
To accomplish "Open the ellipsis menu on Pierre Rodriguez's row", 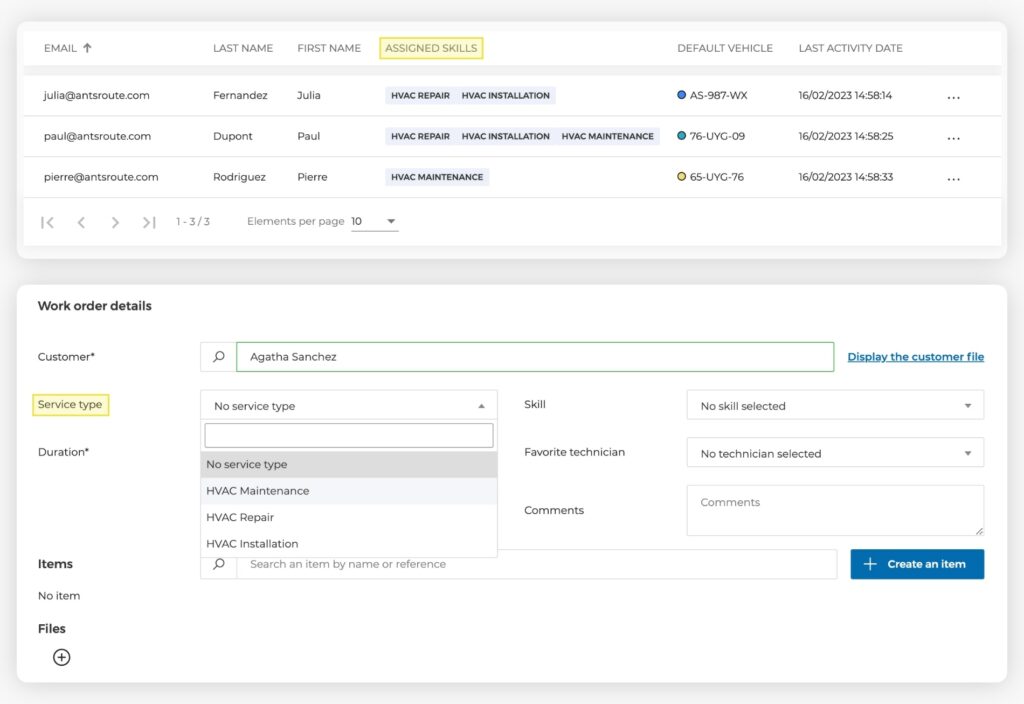I will point(953,176).
